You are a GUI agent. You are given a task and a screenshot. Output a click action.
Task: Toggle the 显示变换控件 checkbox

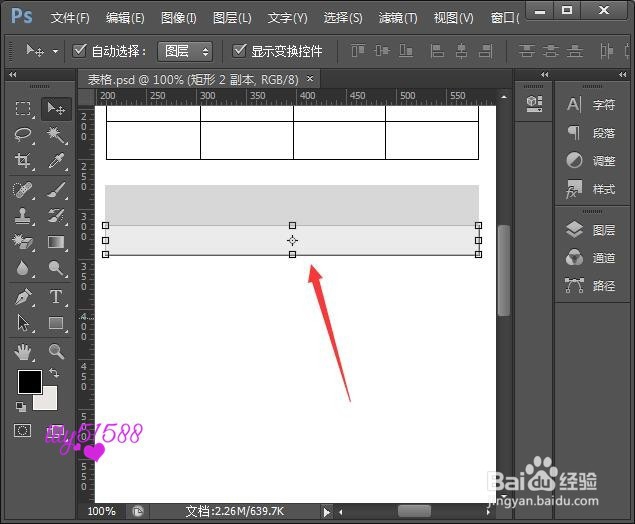pyautogui.click(x=239, y=51)
